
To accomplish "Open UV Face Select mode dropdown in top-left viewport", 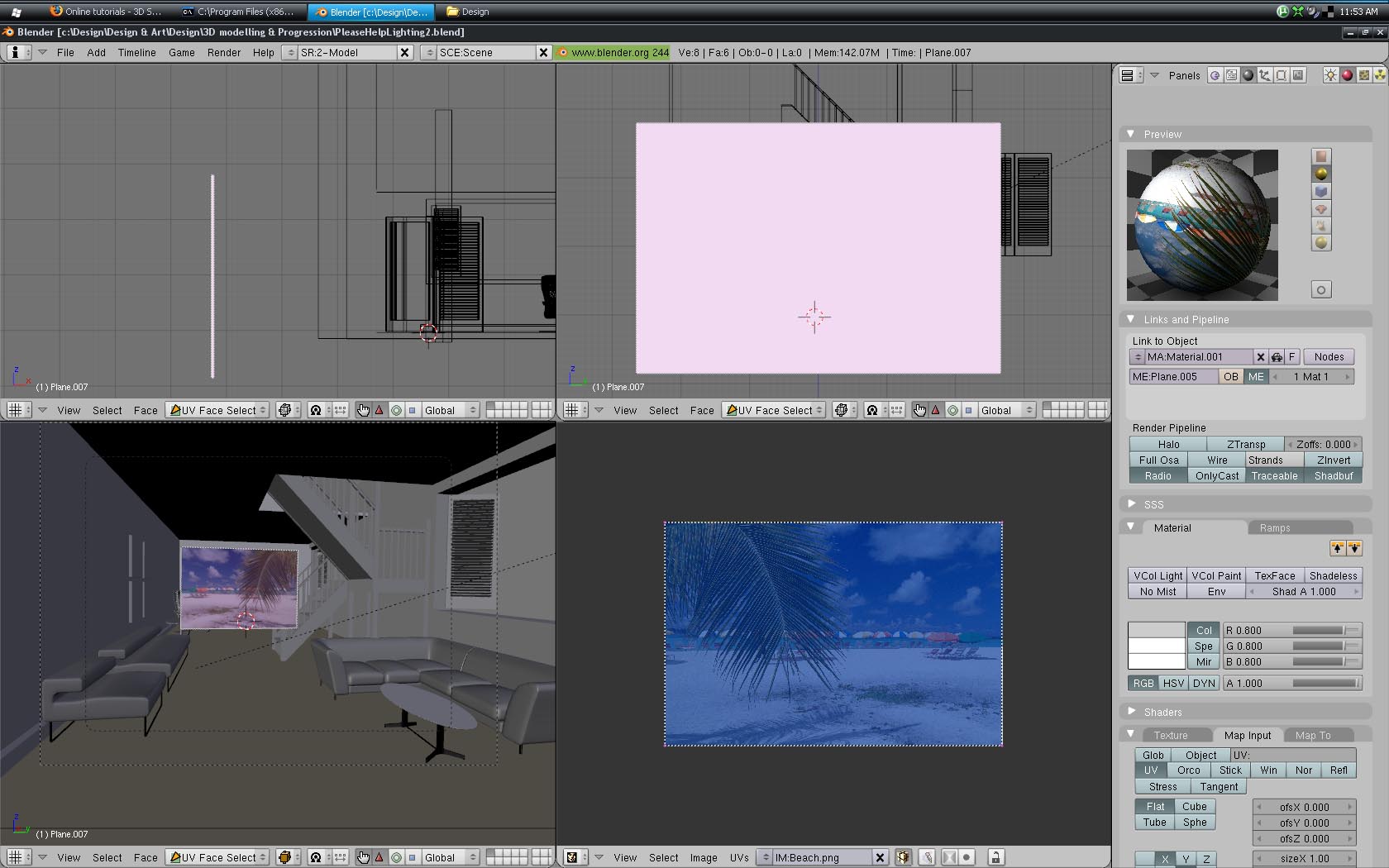I will [x=218, y=410].
